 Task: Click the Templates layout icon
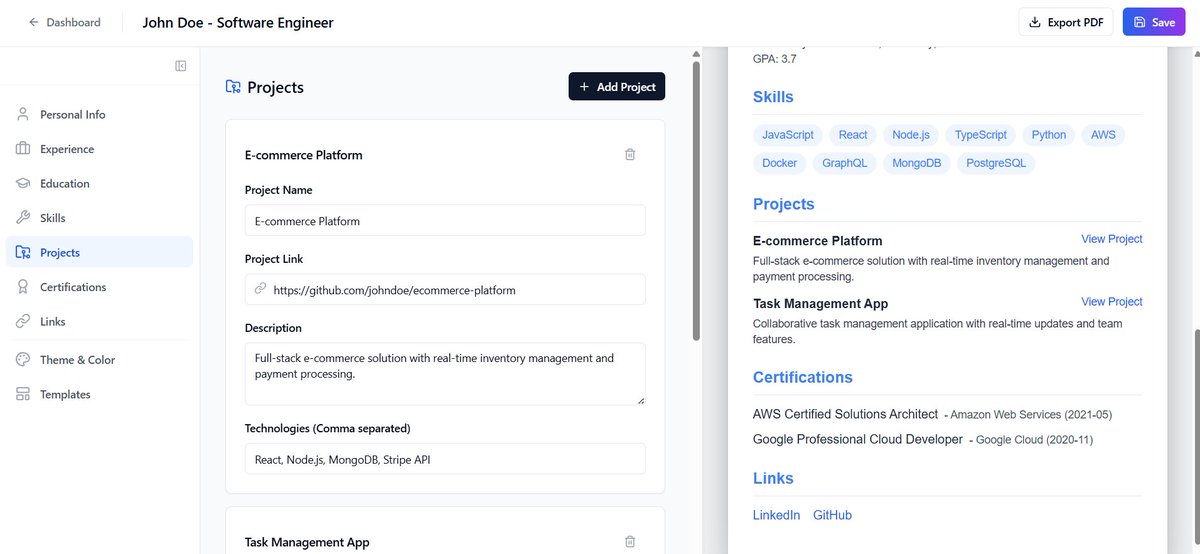[22, 394]
